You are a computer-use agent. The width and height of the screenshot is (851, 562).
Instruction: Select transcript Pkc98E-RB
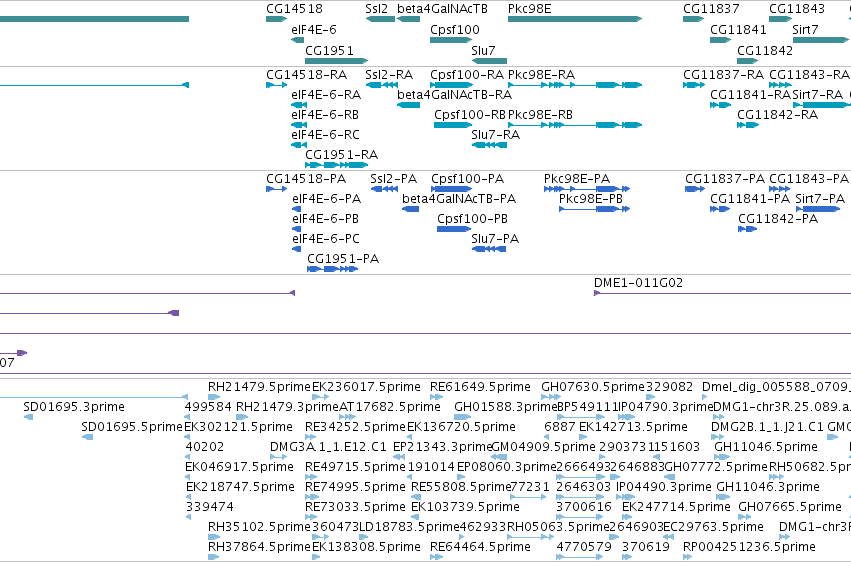coord(541,114)
